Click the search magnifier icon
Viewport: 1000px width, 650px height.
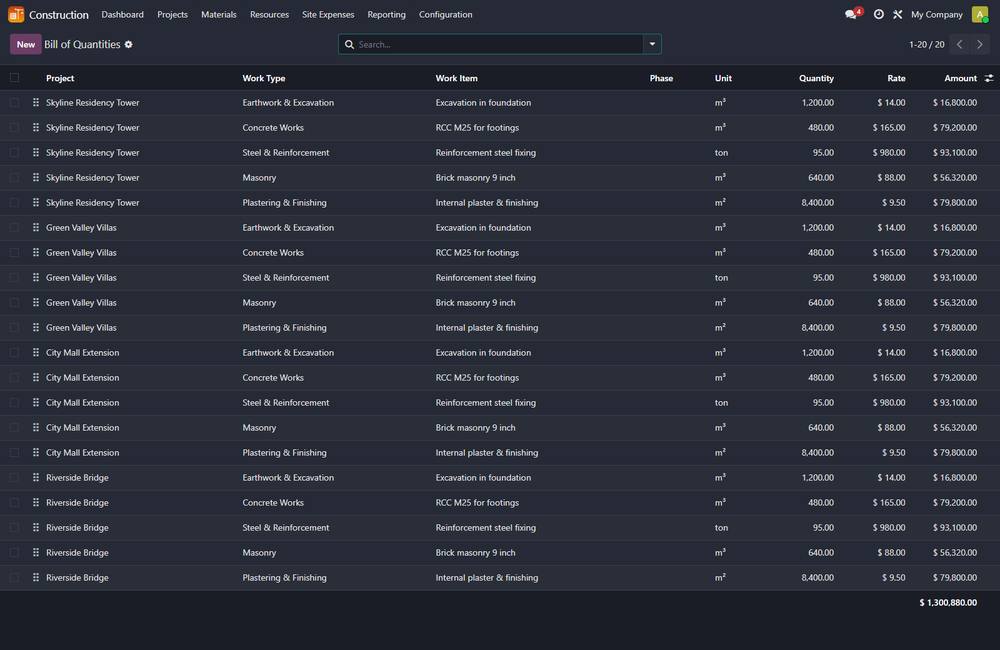point(349,45)
